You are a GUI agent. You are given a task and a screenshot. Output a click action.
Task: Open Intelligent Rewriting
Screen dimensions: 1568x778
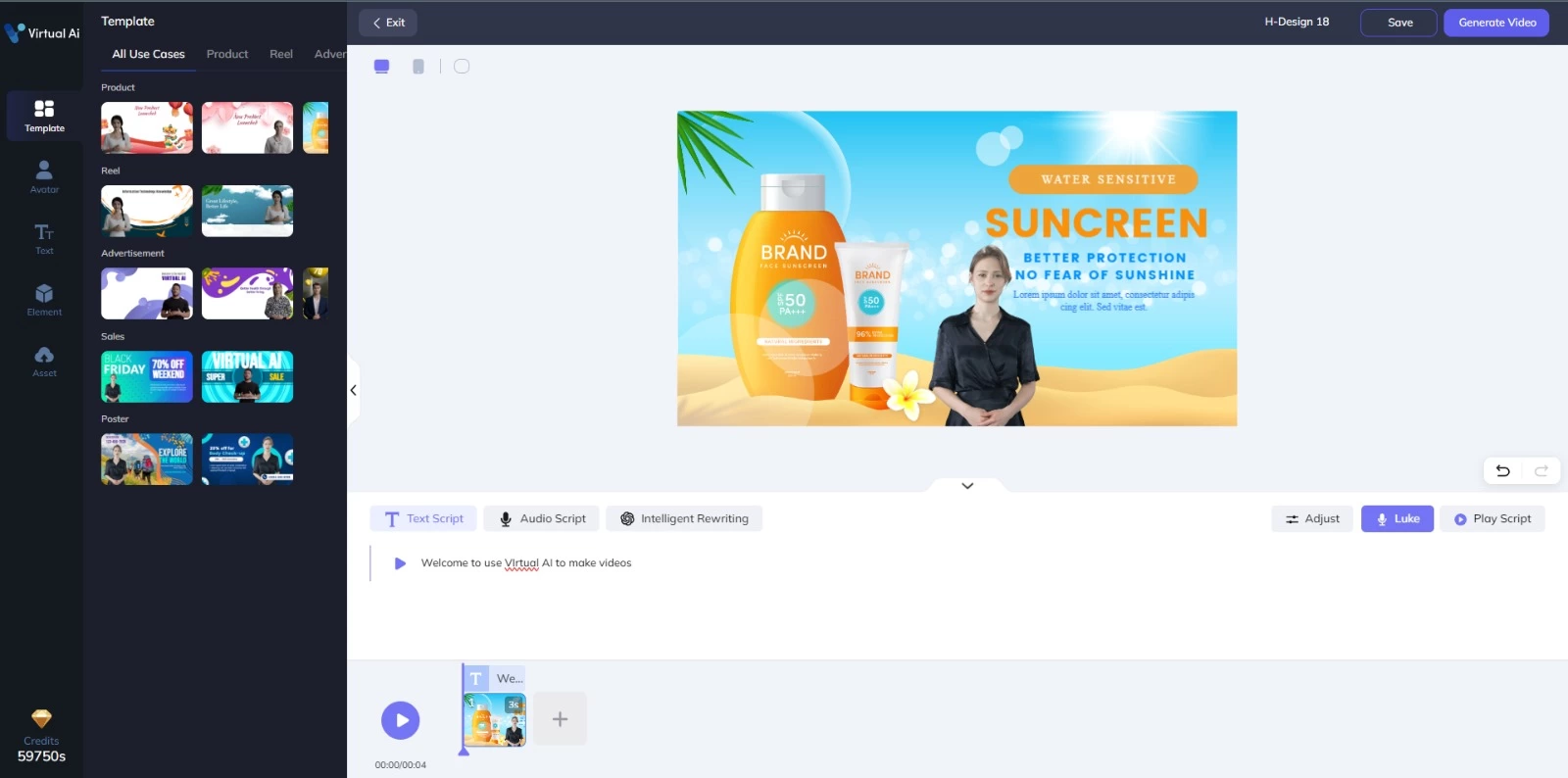click(684, 518)
